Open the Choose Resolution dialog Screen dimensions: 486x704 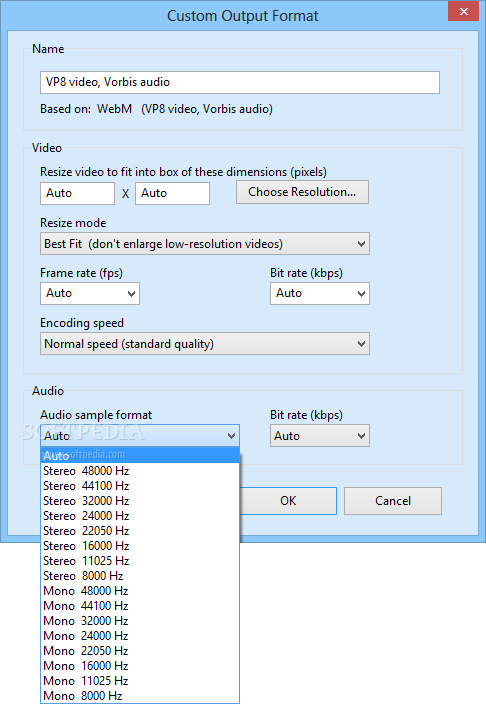[x=302, y=192]
